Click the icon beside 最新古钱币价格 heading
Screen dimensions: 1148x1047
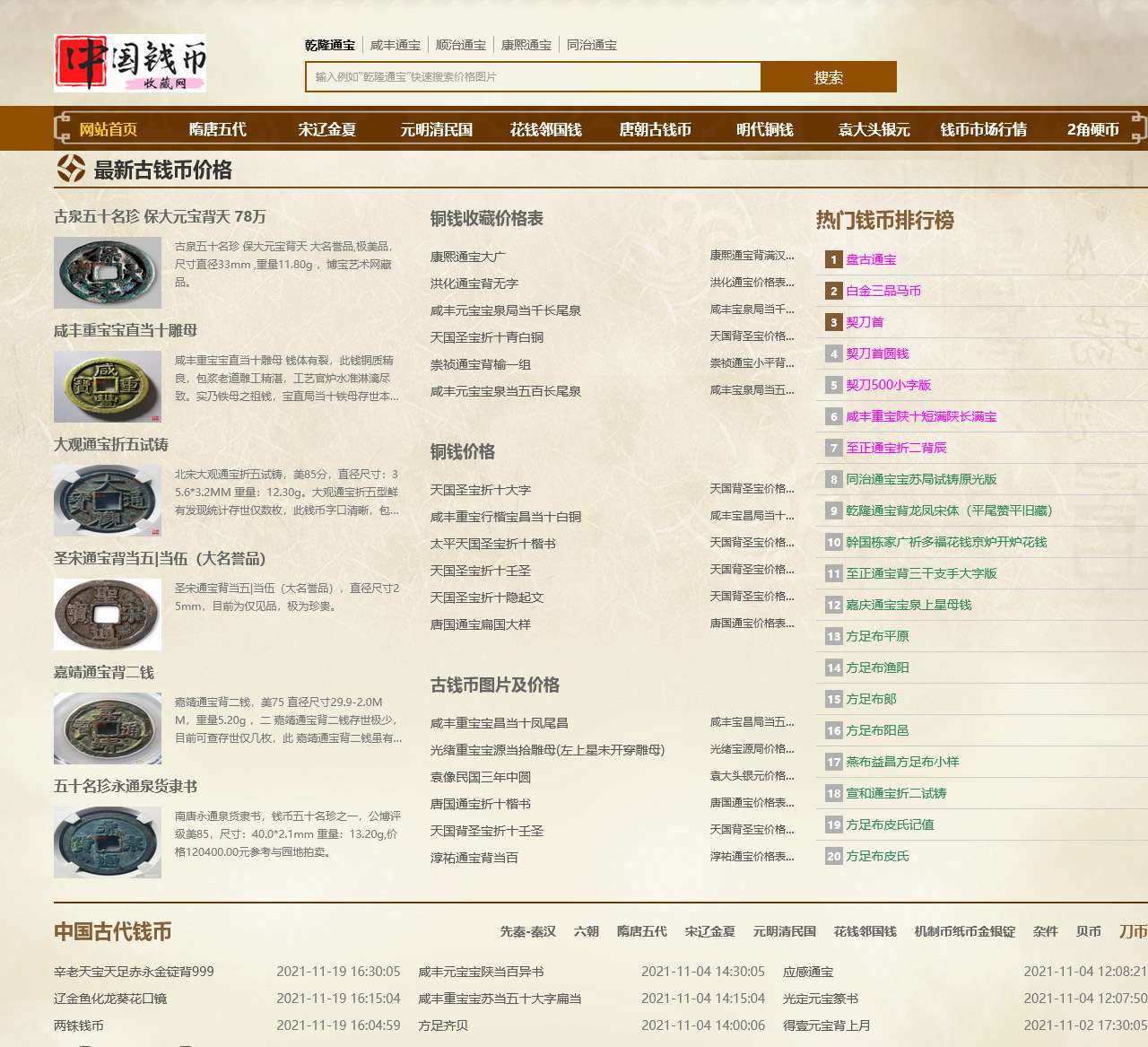[71, 169]
